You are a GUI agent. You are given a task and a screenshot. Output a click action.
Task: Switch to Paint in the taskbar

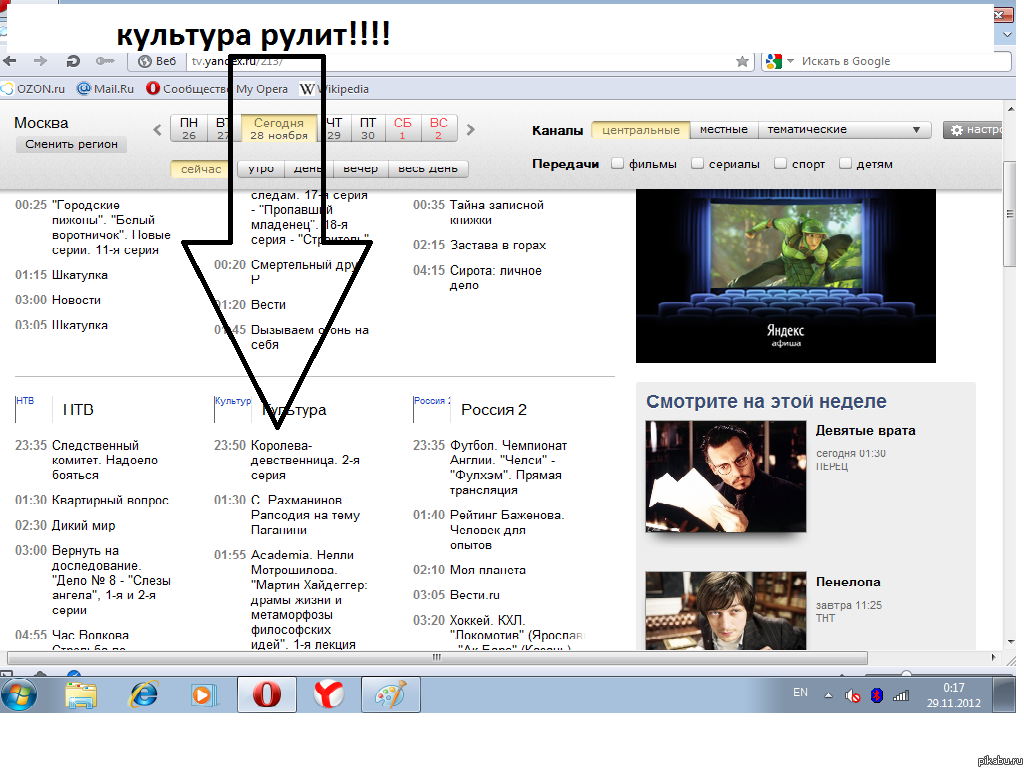coord(391,694)
